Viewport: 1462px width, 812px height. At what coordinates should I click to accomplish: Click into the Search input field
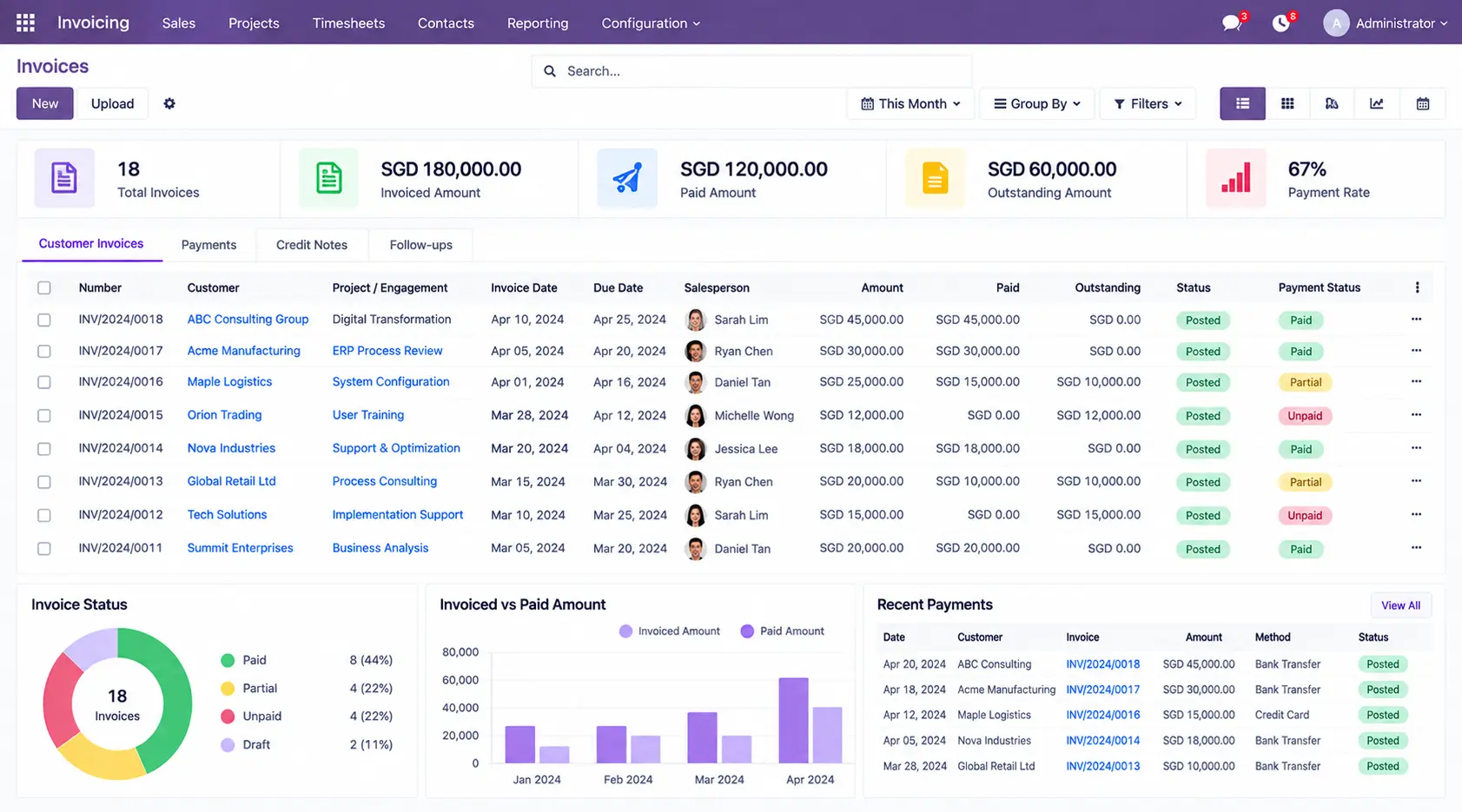pyautogui.click(x=751, y=71)
